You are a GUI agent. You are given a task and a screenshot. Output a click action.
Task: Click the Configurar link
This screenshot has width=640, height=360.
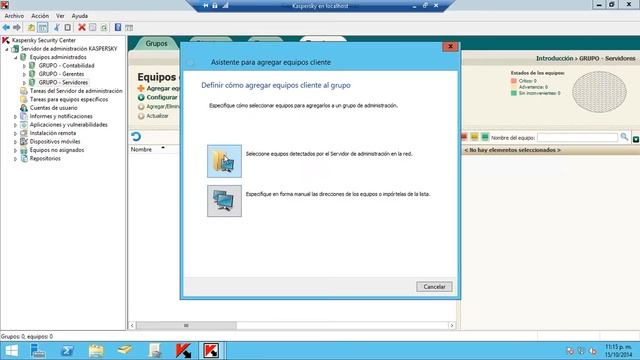pyautogui.click(x=158, y=97)
